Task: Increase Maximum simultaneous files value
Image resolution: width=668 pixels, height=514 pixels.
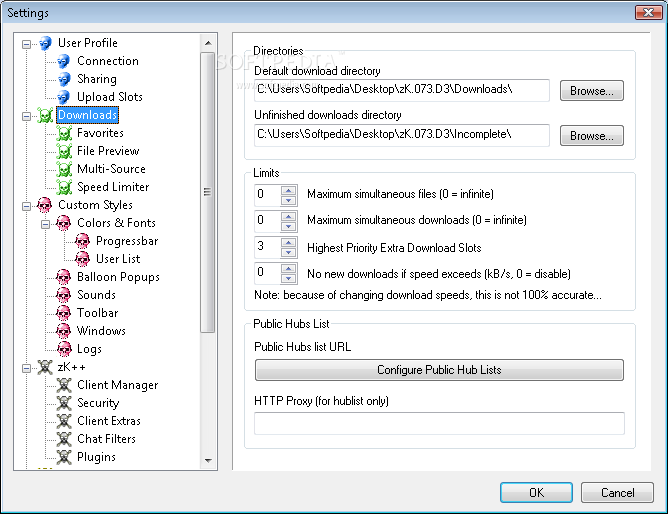Action: pyautogui.click(x=289, y=190)
